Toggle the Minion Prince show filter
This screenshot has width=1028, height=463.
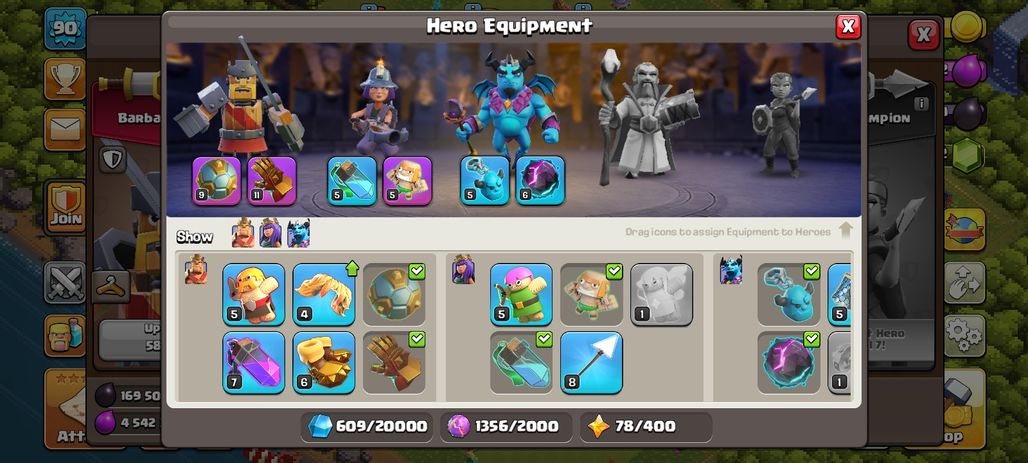[298, 233]
